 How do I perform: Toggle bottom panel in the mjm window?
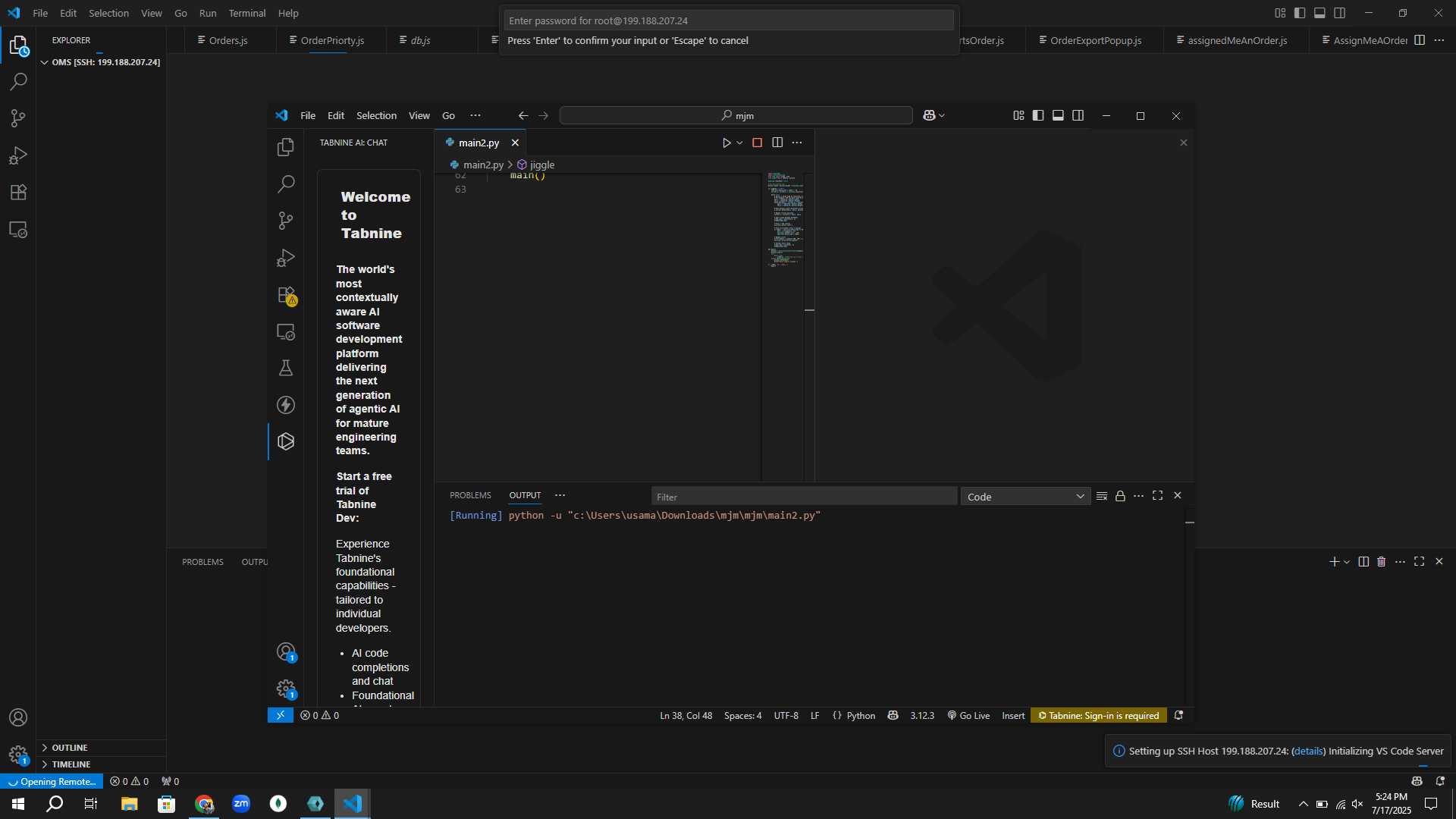(1058, 115)
